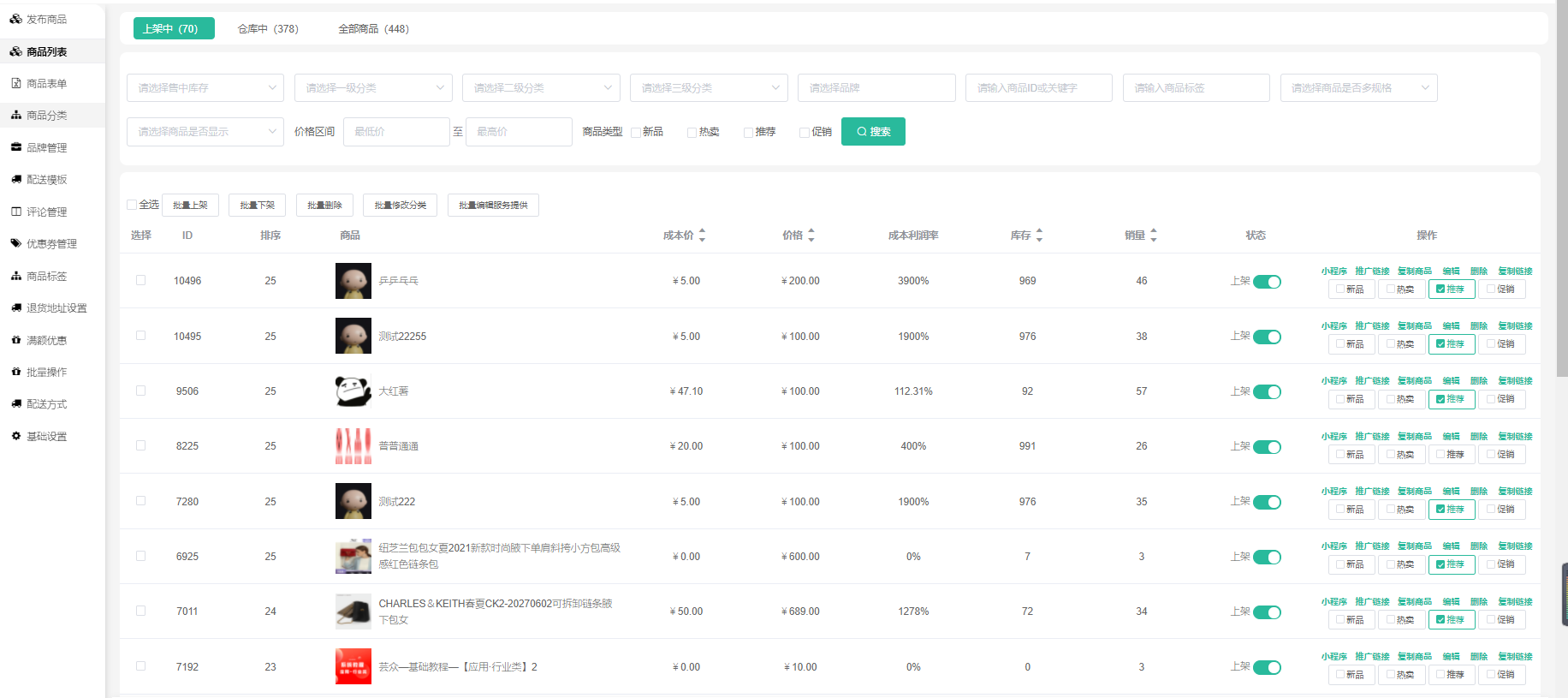Switch to the 全部商品 (448) tab
Screen dimensions: 1568x698
click(x=373, y=29)
